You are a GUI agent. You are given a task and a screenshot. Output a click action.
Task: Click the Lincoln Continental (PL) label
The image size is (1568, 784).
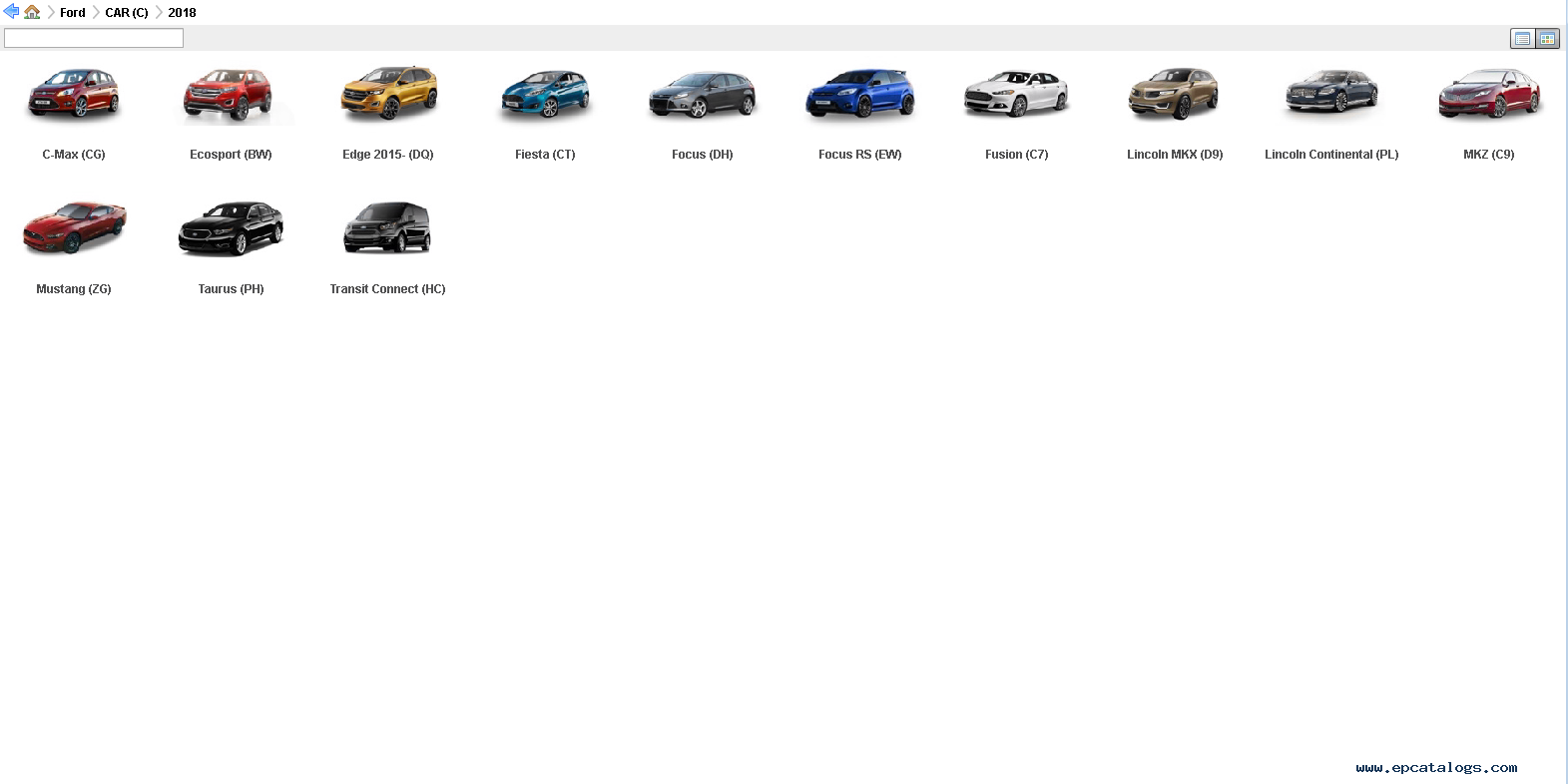(1331, 155)
